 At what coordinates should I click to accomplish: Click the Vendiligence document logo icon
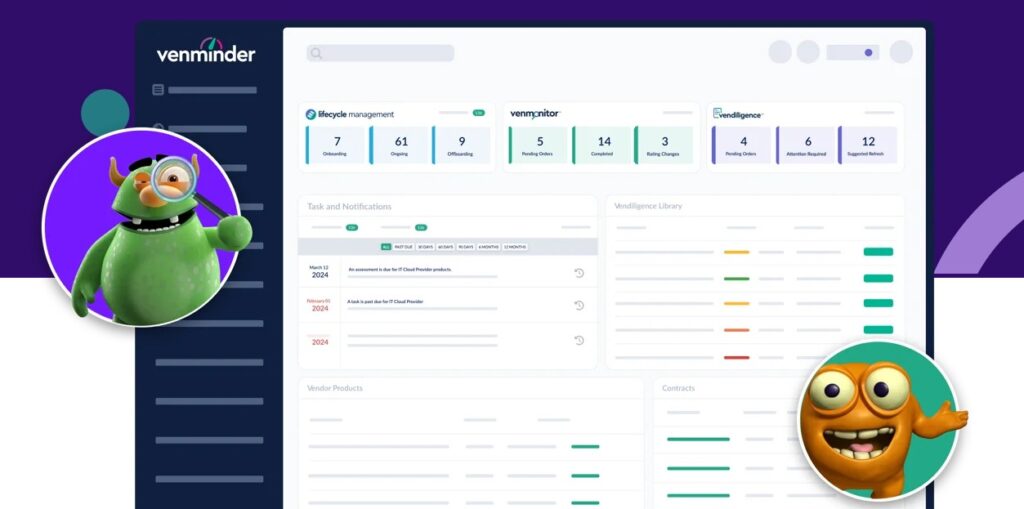point(717,114)
